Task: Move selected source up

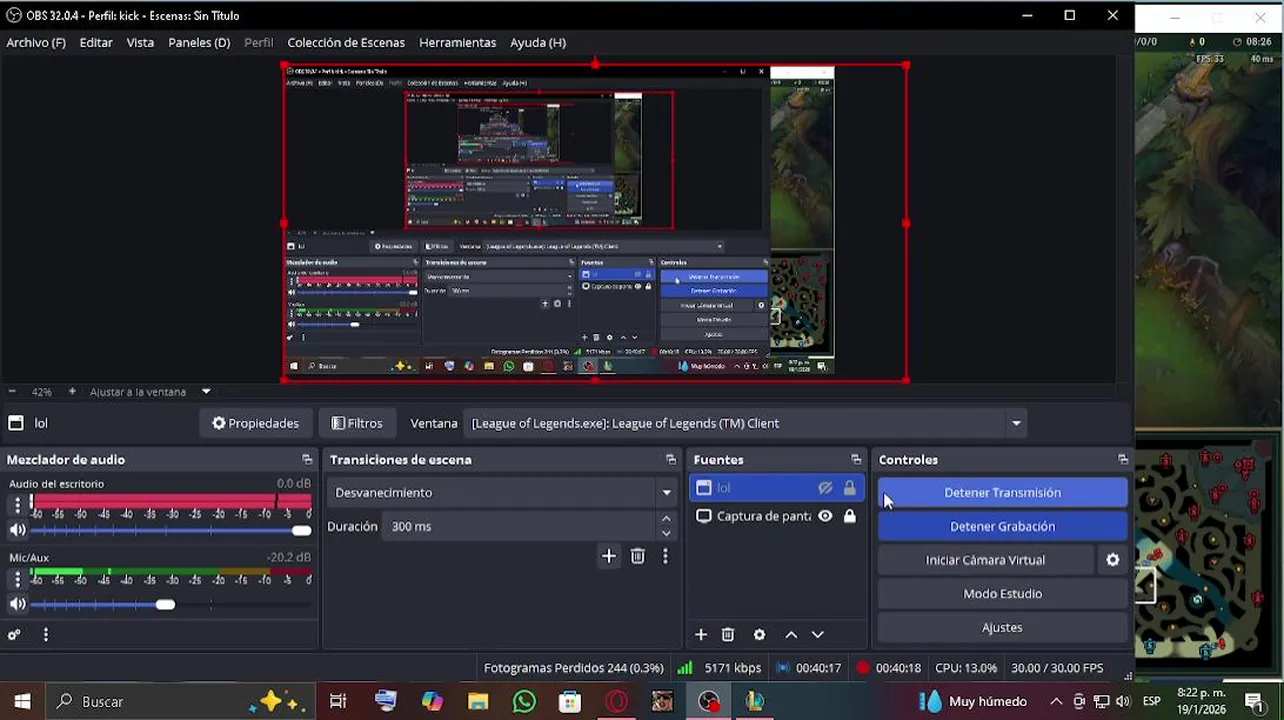Action: click(x=791, y=635)
